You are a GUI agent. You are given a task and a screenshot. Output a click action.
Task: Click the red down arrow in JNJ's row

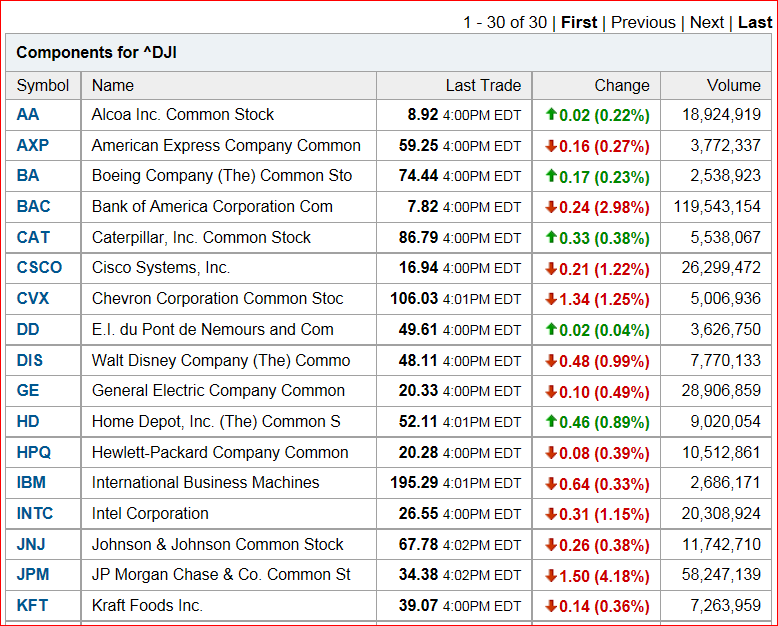pyautogui.click(x=551, y=545)
